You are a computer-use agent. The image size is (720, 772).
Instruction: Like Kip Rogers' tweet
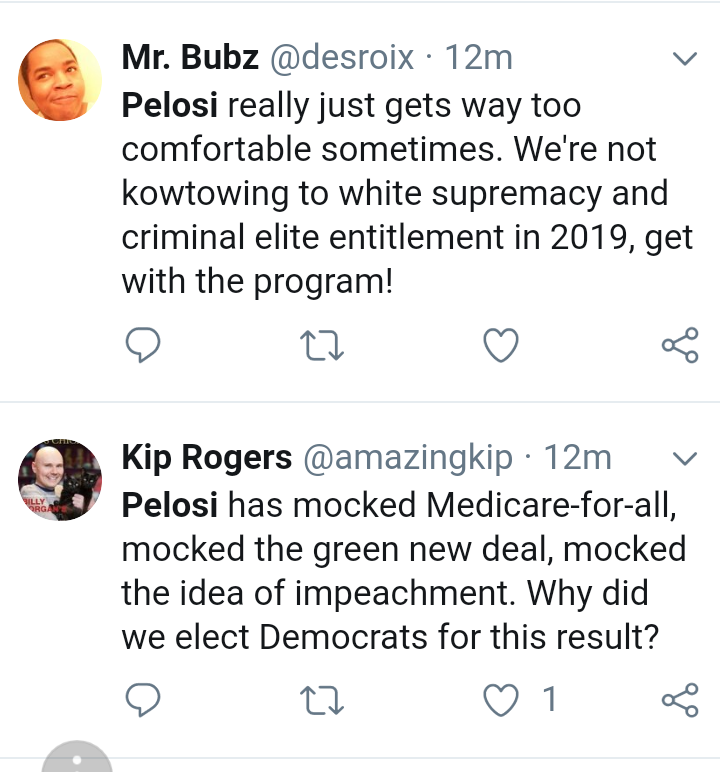click(x=501, y=700)
